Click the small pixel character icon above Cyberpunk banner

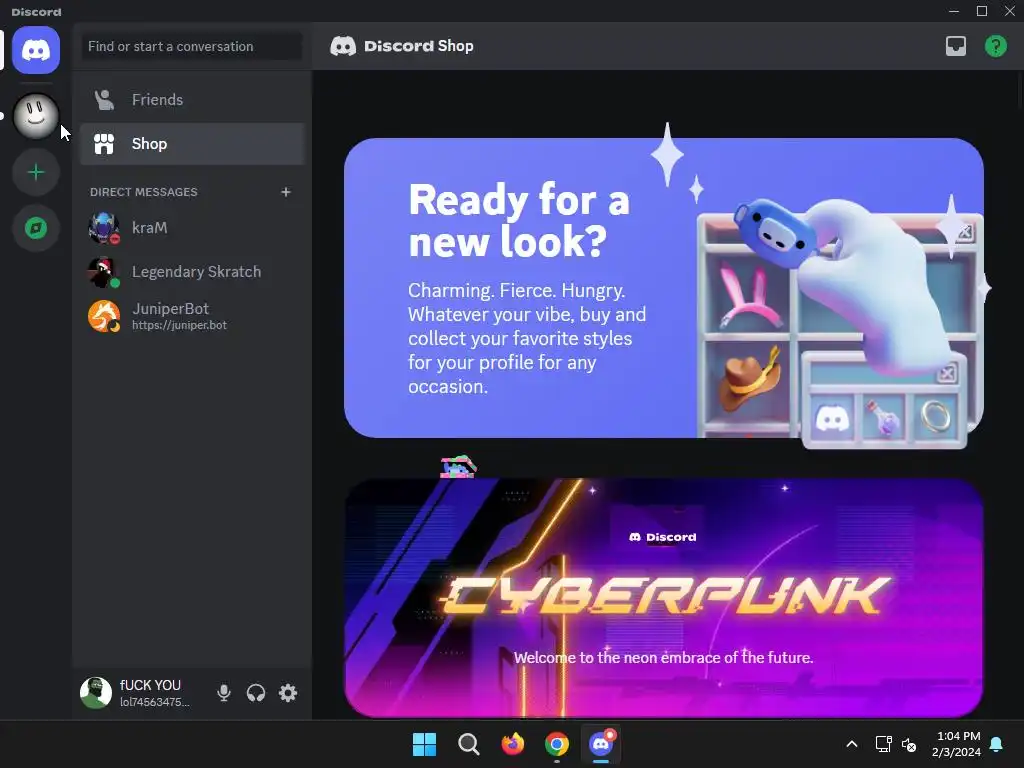[x=458, y=467]
